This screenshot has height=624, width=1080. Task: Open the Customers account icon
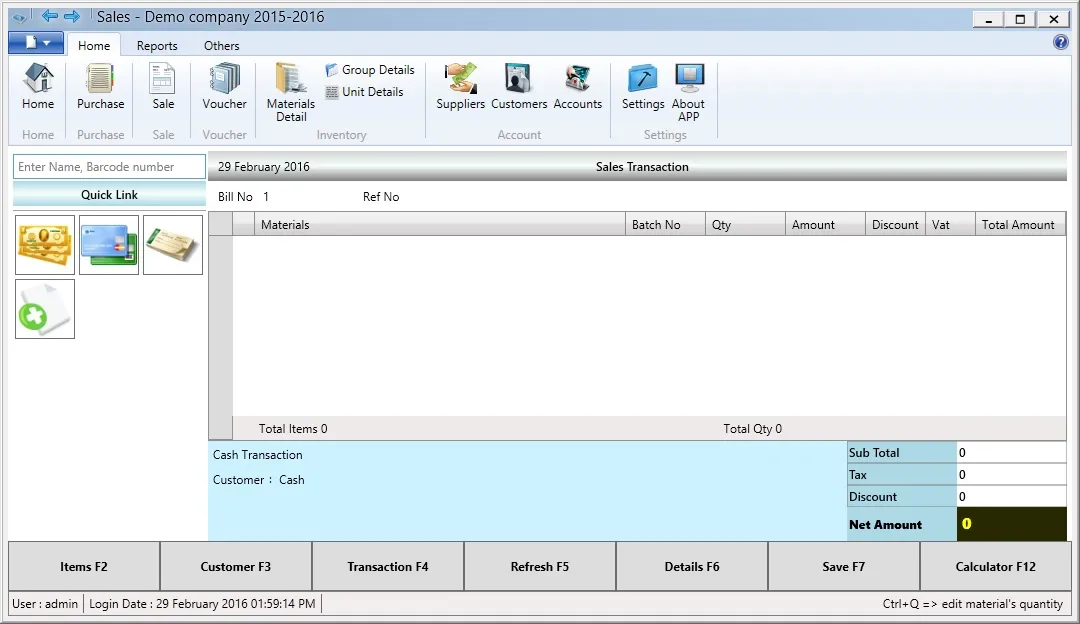(x=518, y=85)
